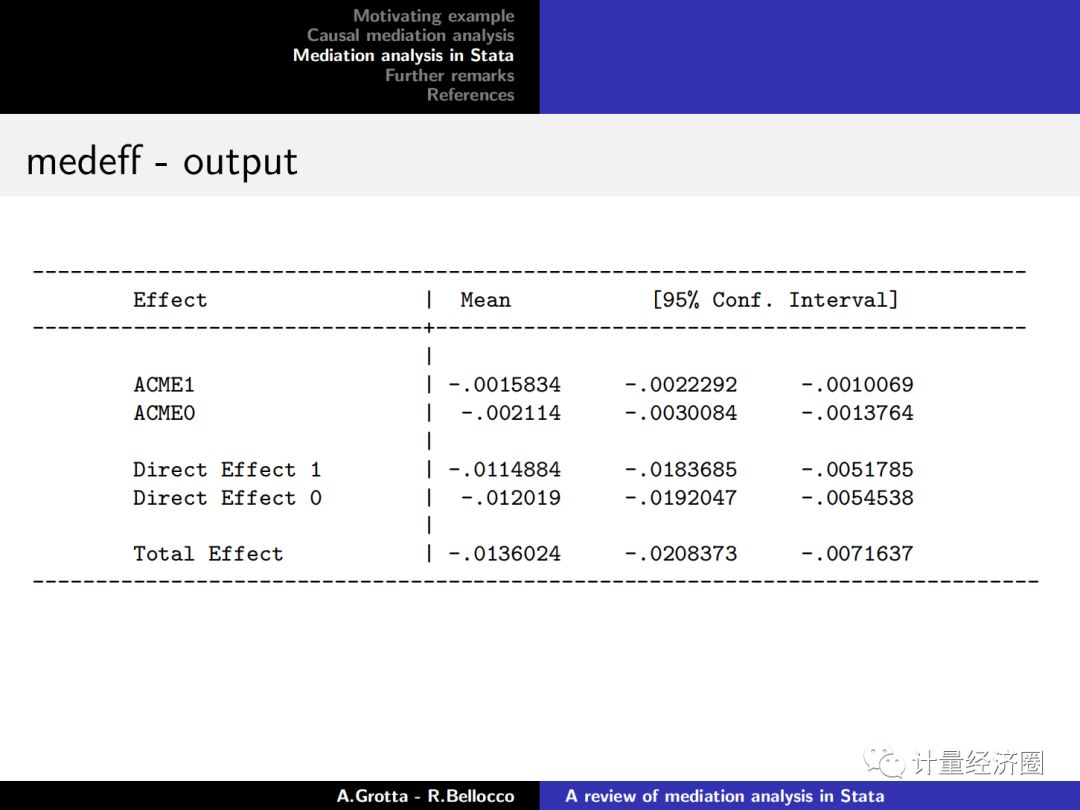Click Direct Effect 0 upper bound -.0054538
The width and height of the screenshot is (1080, 810).
pyautogui.click(x=858, y=498)
